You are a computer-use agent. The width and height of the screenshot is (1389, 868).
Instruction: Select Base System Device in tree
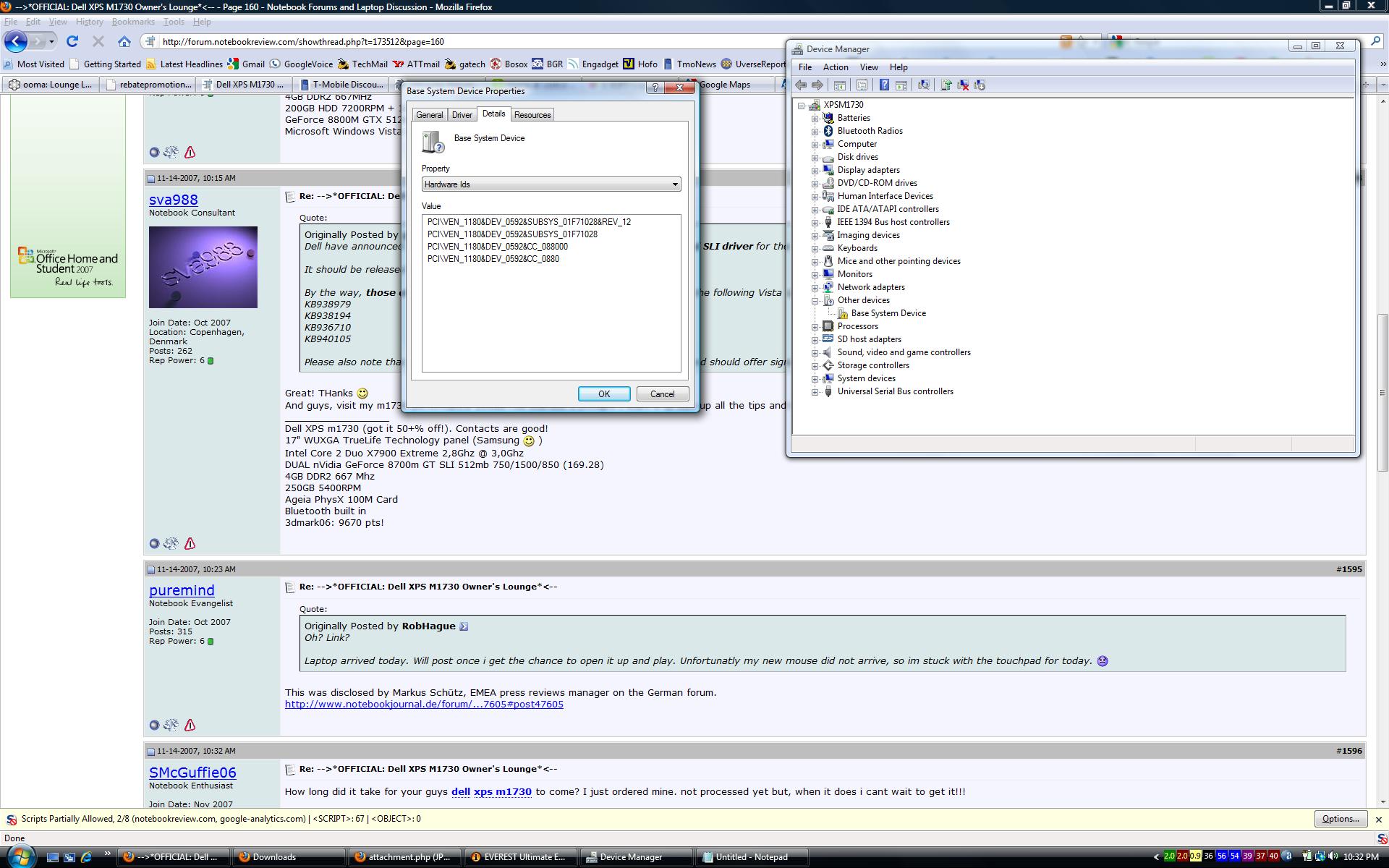tap(888, 314)
